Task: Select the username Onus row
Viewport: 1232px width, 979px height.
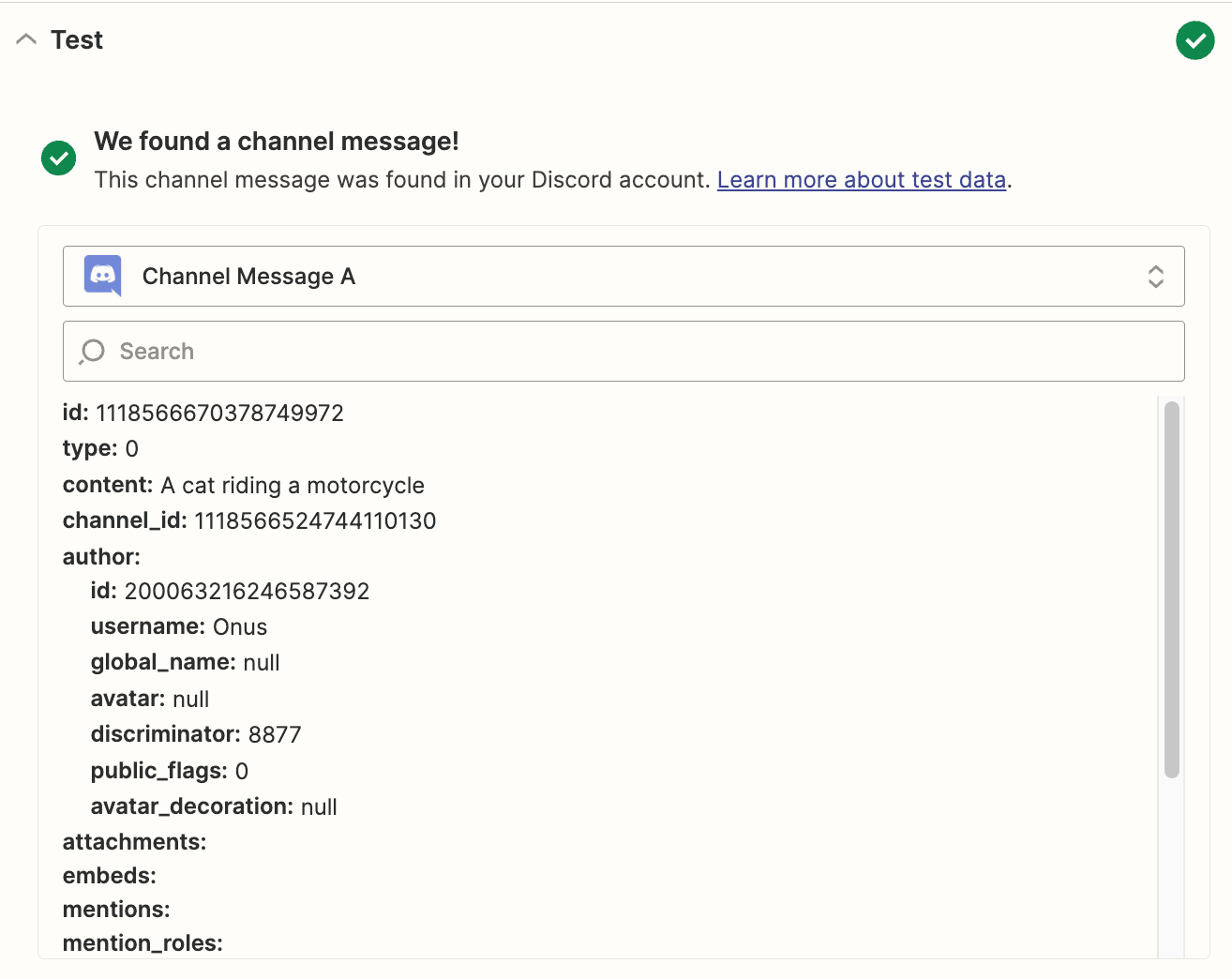Action: (179, 626)
